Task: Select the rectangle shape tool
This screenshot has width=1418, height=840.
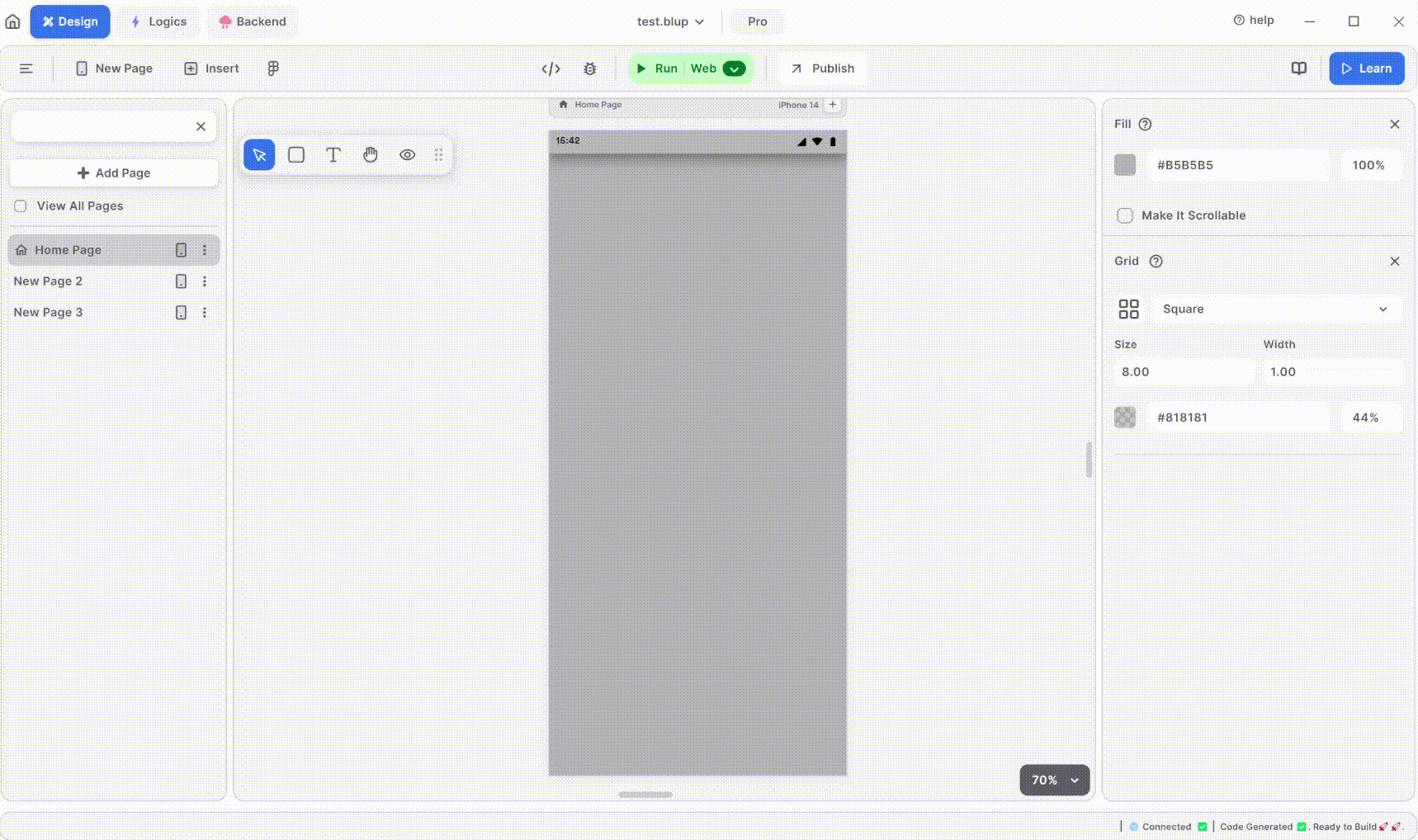Action: click(296, 155)
